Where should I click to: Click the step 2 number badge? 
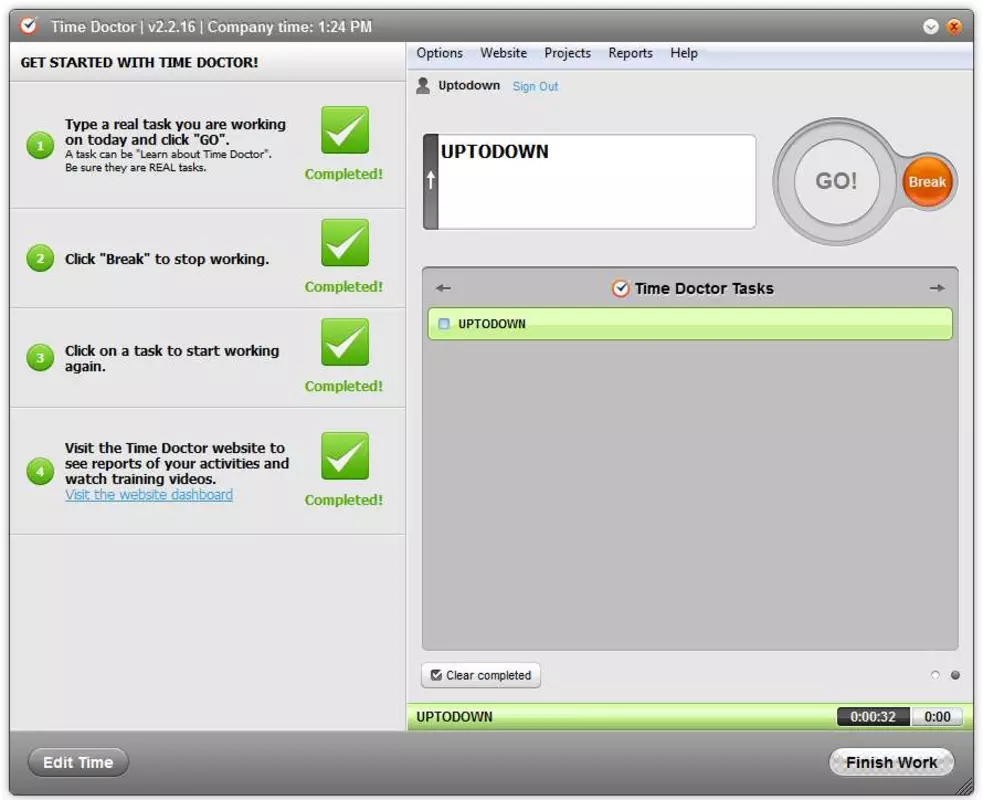40,258
